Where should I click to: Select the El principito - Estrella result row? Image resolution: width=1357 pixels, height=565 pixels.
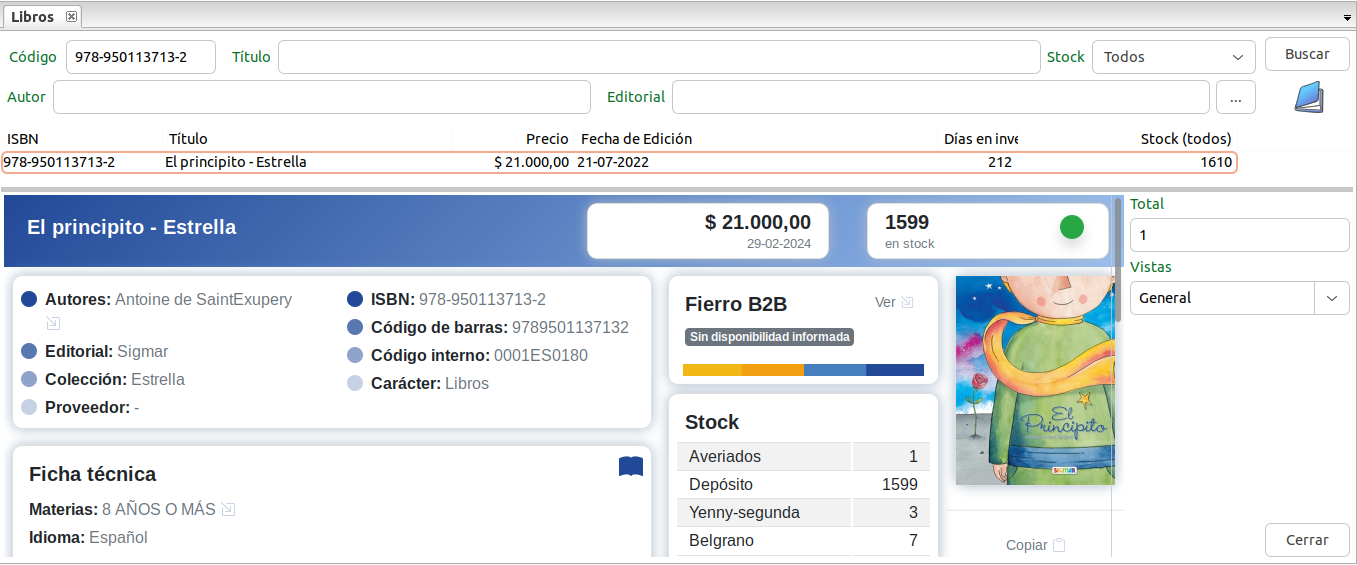(618, 162)
